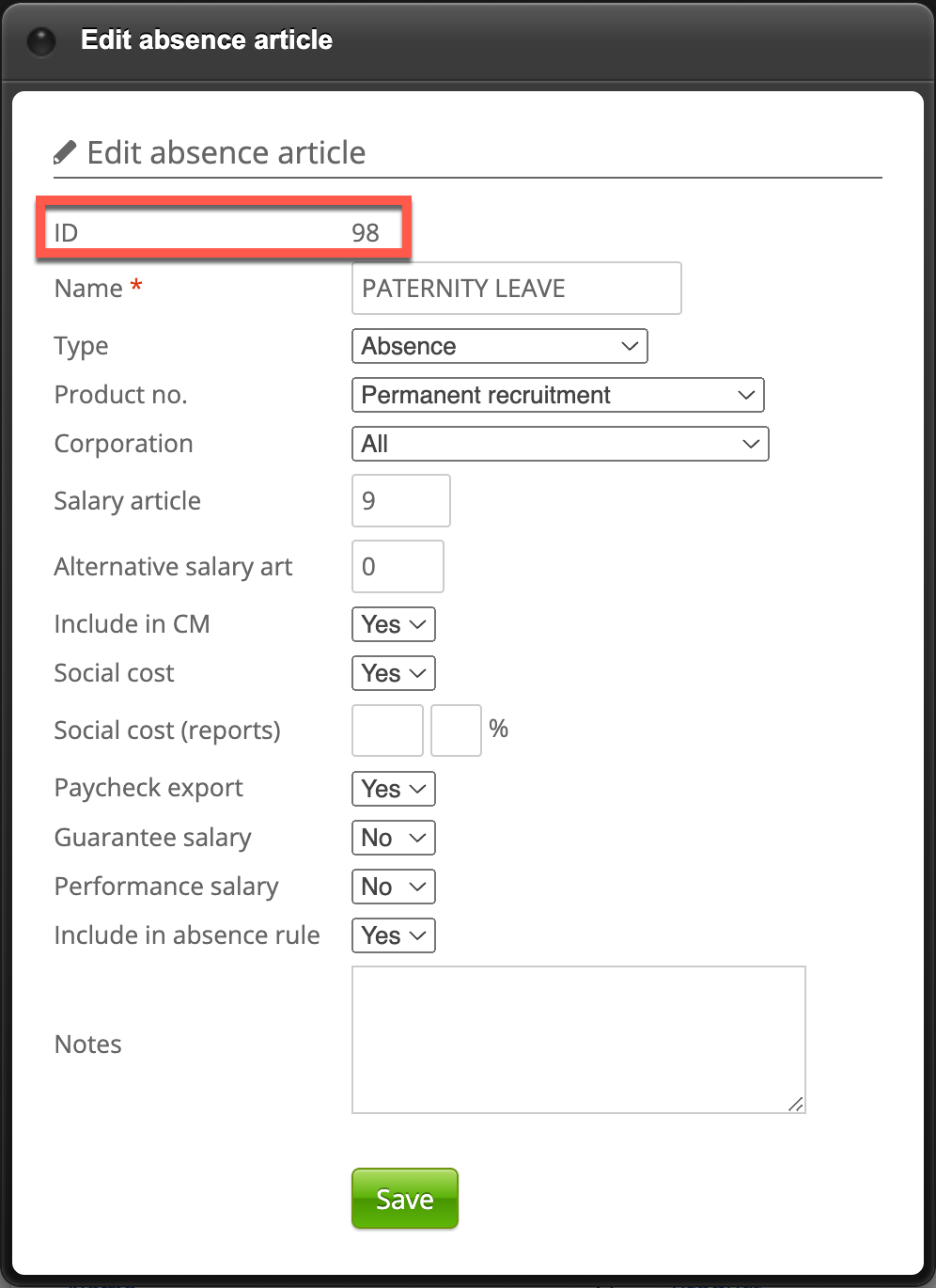Screen dimensions: 936x1288
Task: Click the Salary article input field
Action: (x=400, y=501)
